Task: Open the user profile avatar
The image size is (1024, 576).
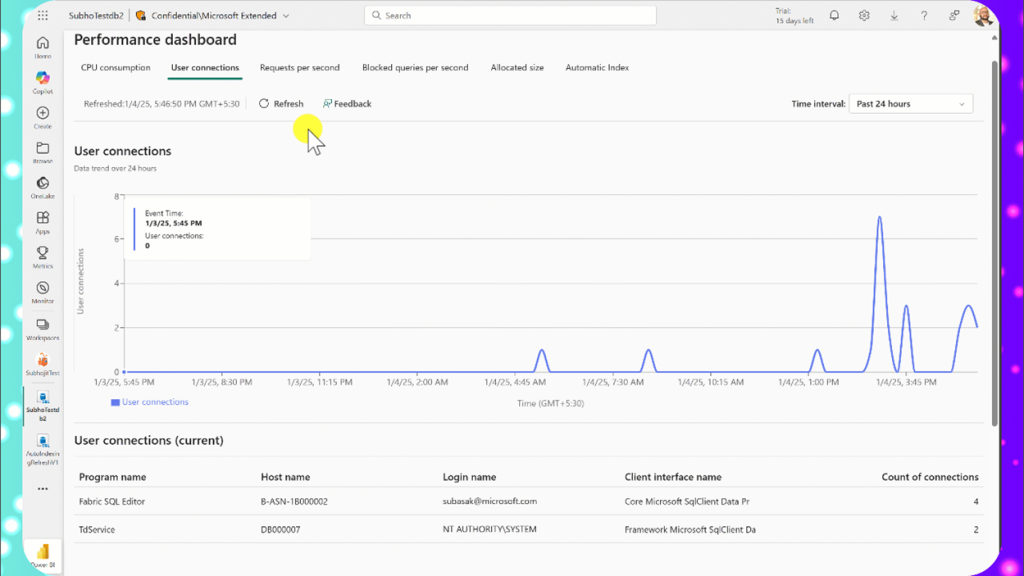Action: pyautogui.click(x=983, y=16)
